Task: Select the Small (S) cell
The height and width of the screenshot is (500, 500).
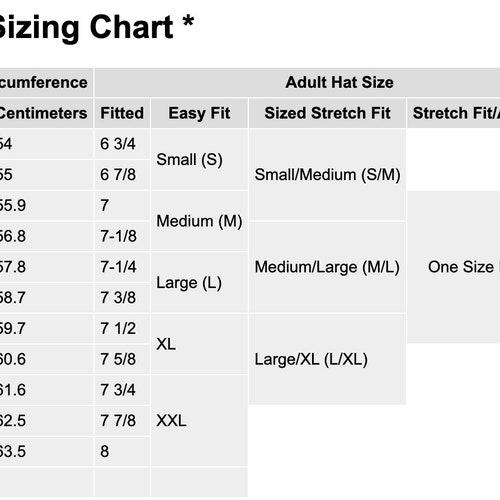Action: coord(199,159)
